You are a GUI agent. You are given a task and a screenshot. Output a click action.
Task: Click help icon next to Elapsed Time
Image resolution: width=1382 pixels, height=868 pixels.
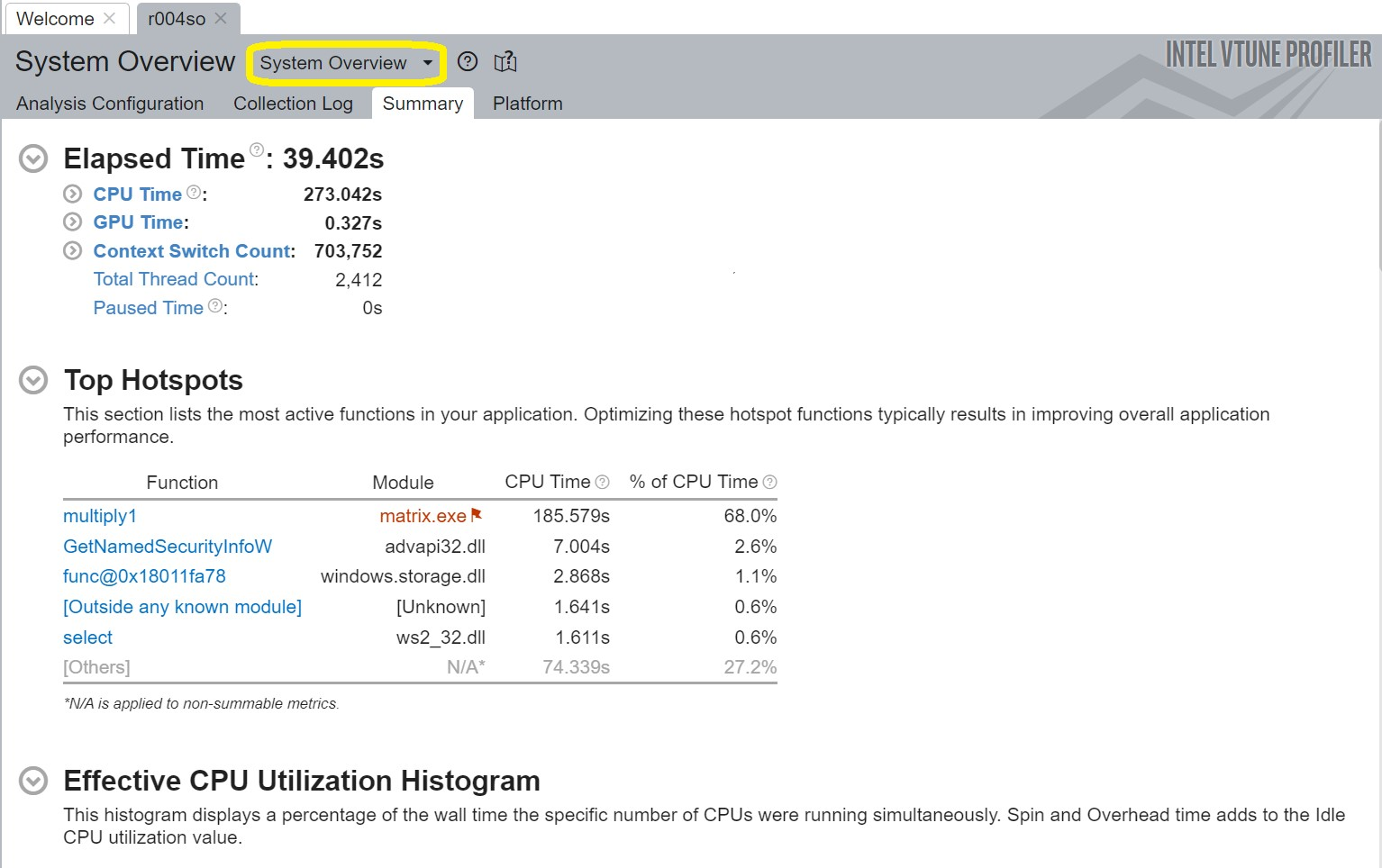pos(257,150)
